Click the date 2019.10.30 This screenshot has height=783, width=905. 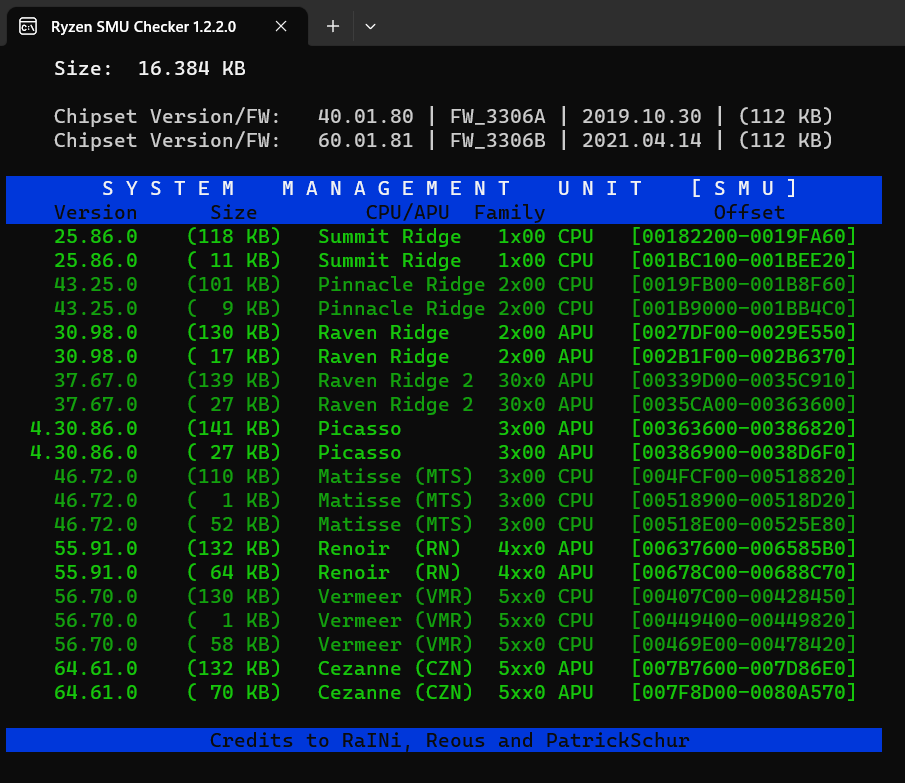(642, 117)
